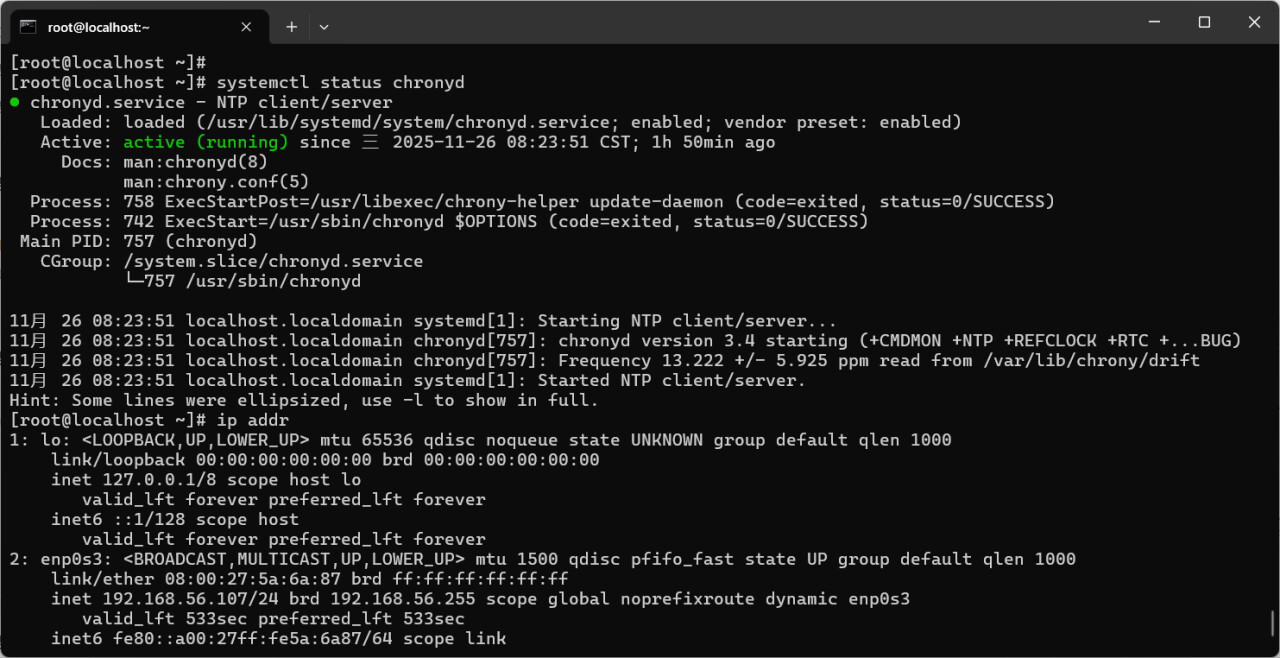Click the terminal icon on the tab

29,27
